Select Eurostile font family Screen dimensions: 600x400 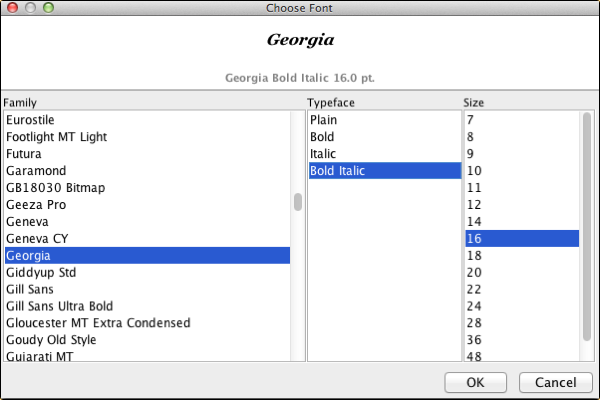[x=147, y=120]
